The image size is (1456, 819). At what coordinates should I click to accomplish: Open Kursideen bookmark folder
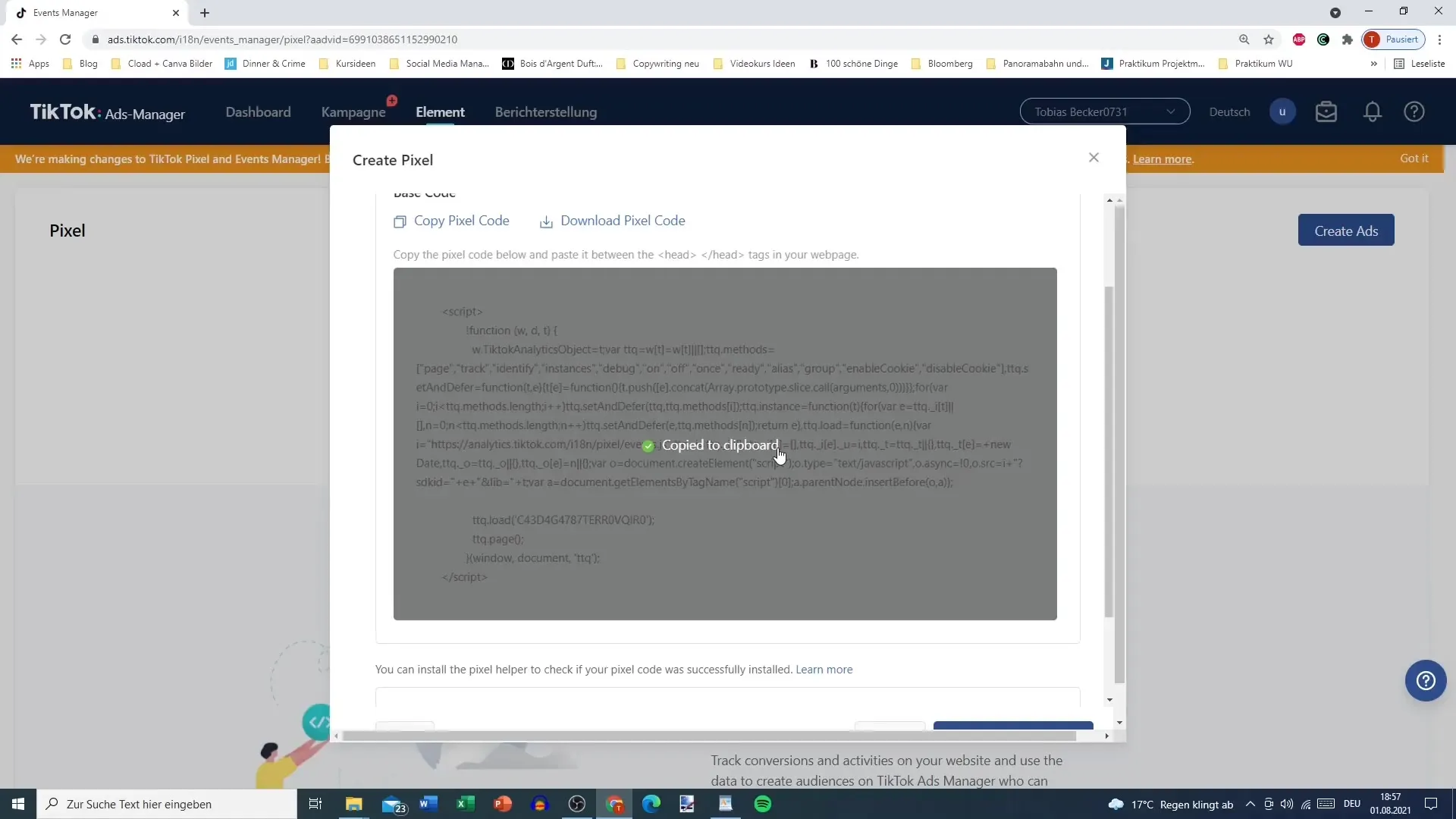click(347, 64)
